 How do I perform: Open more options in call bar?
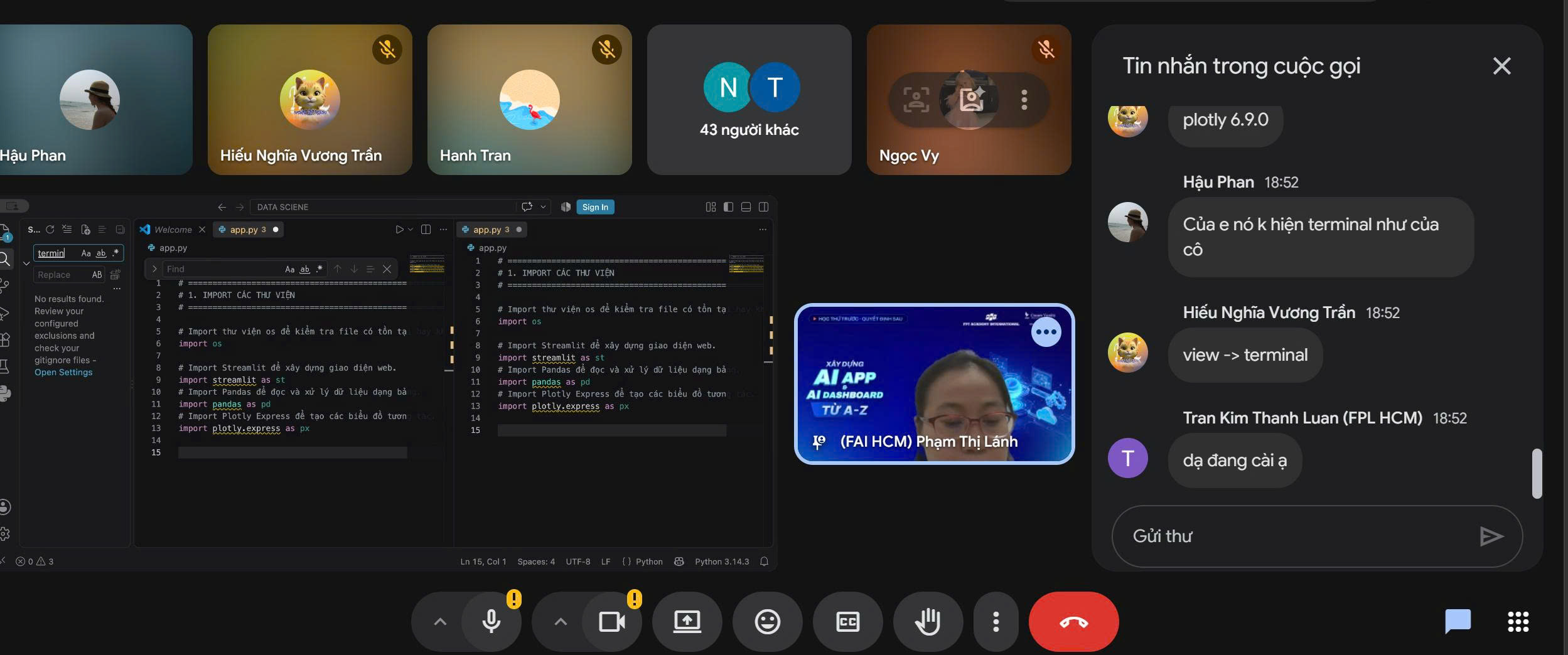coord(996,622)
